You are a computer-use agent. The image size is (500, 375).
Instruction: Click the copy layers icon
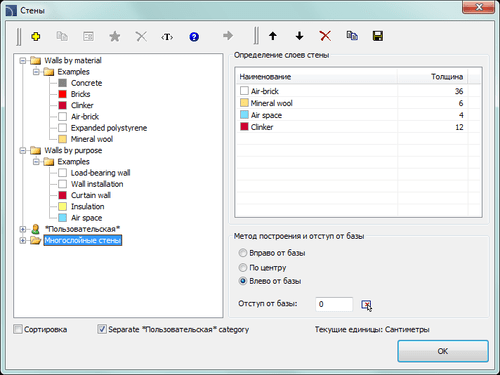coord(352,35)
